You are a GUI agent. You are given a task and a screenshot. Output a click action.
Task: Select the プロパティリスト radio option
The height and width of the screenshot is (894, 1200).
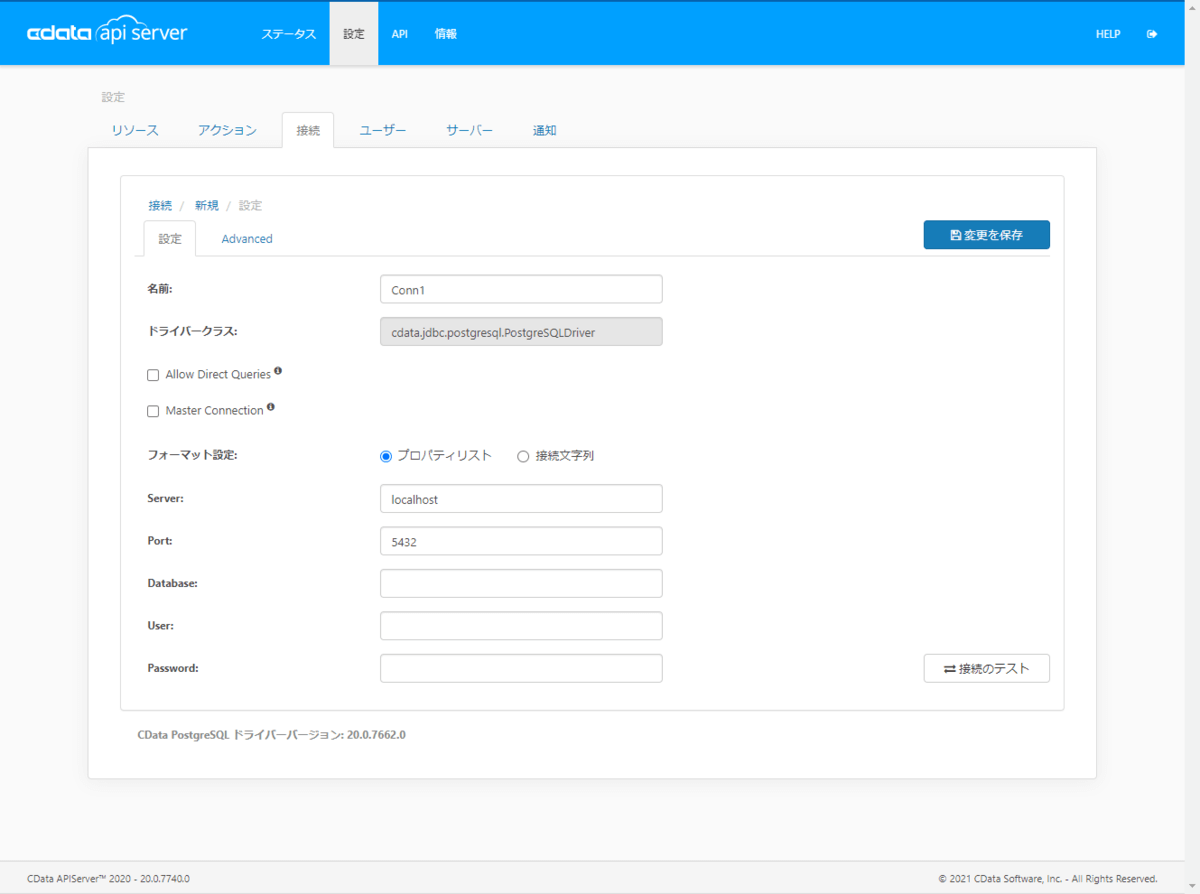coord(386,456)
